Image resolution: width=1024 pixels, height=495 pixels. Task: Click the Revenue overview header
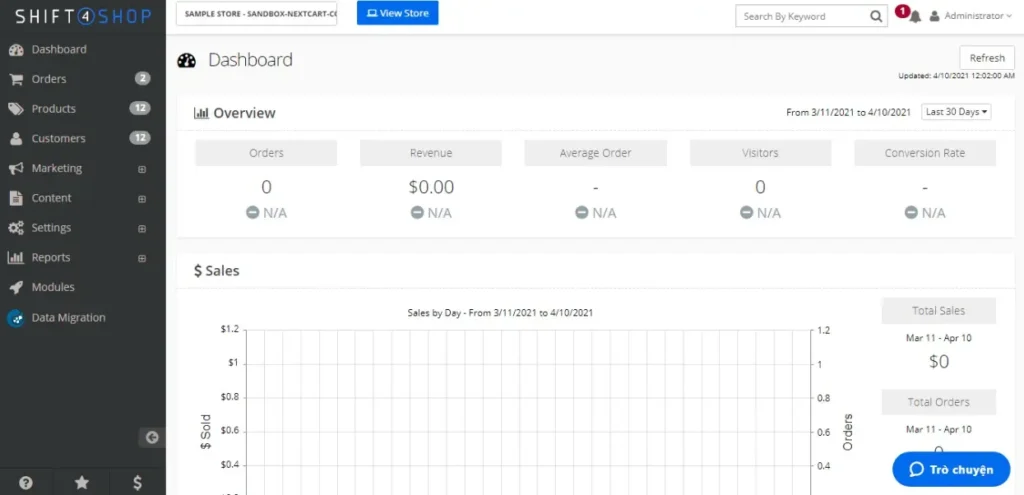click(x=431, y=153)
